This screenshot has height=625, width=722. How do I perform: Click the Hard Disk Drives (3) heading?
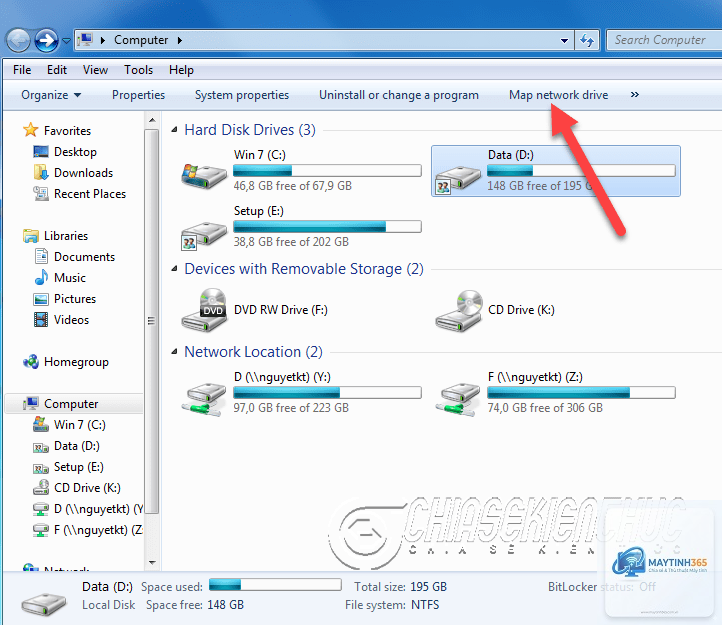(250, 130)
